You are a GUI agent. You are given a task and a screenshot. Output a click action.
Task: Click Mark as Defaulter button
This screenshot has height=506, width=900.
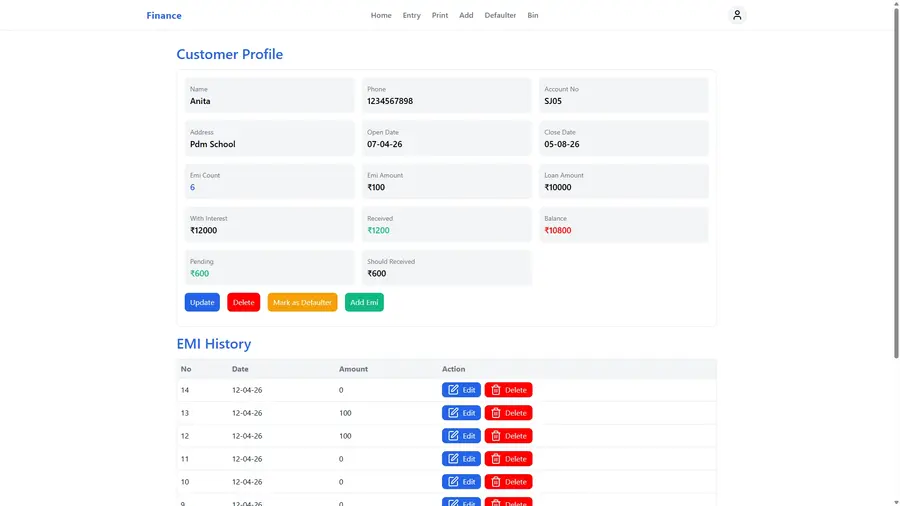[x=302, y=302]
